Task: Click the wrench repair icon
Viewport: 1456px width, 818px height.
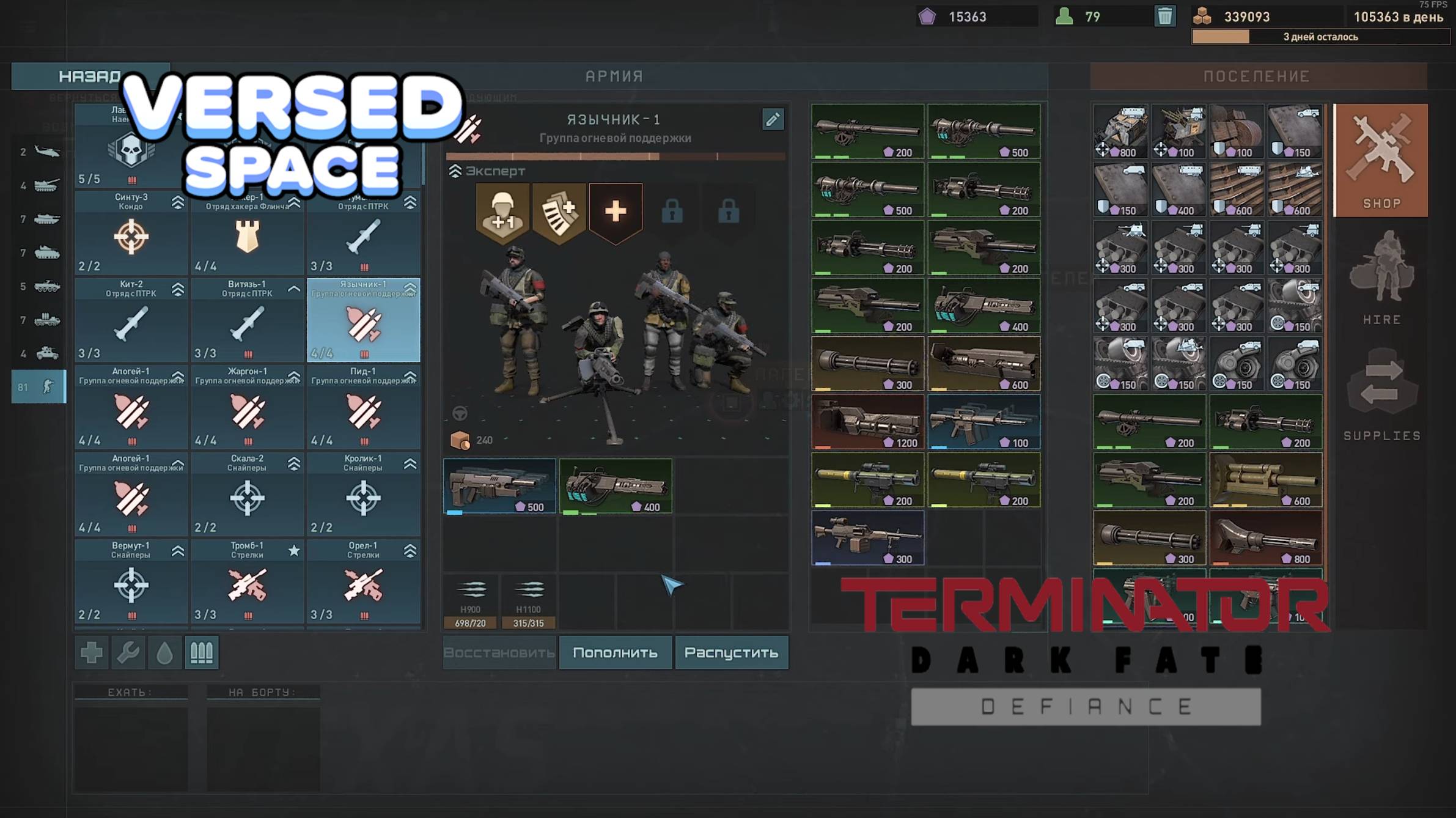Action: (x=128, y=652)
